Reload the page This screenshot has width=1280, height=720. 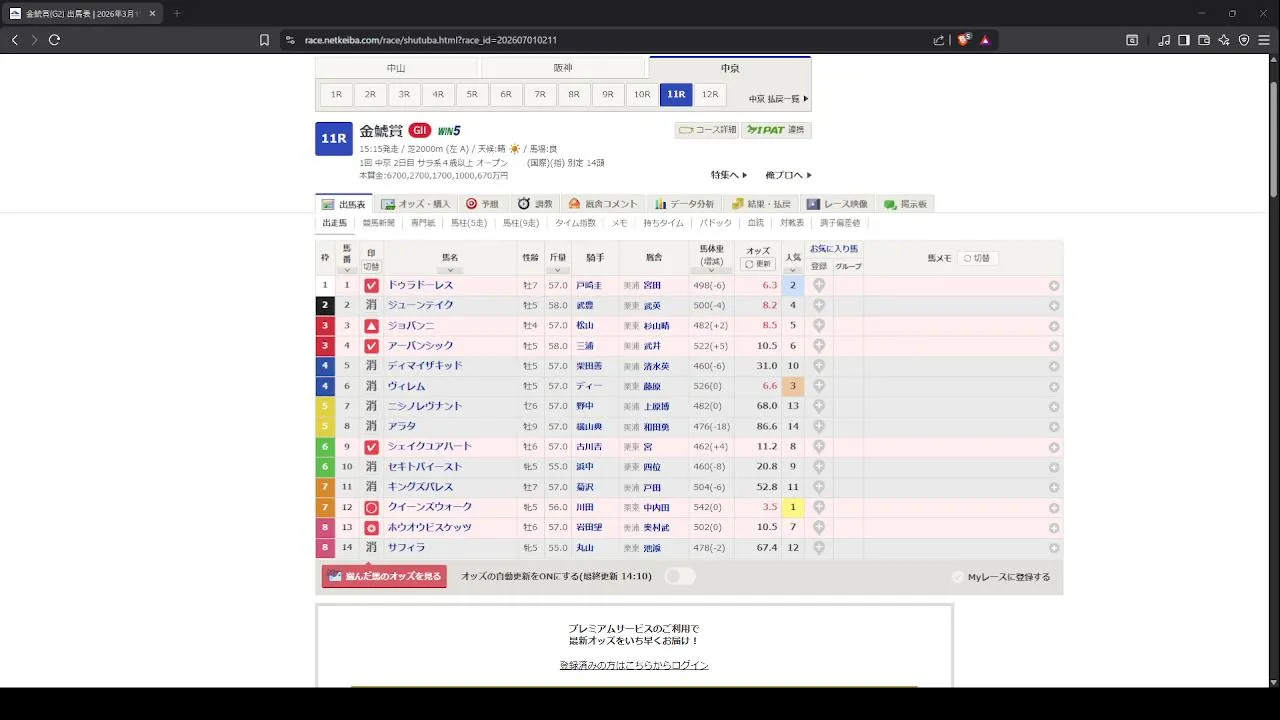54,40
